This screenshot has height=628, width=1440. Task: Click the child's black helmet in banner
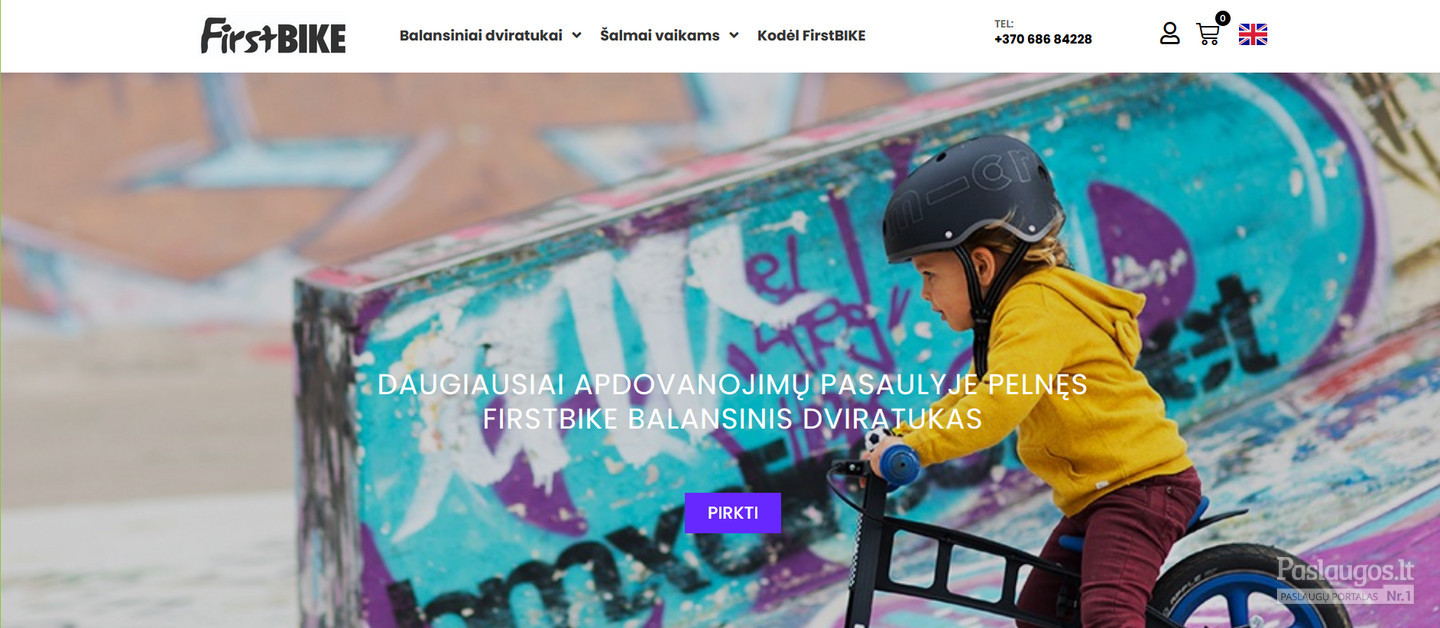(971, 197)
